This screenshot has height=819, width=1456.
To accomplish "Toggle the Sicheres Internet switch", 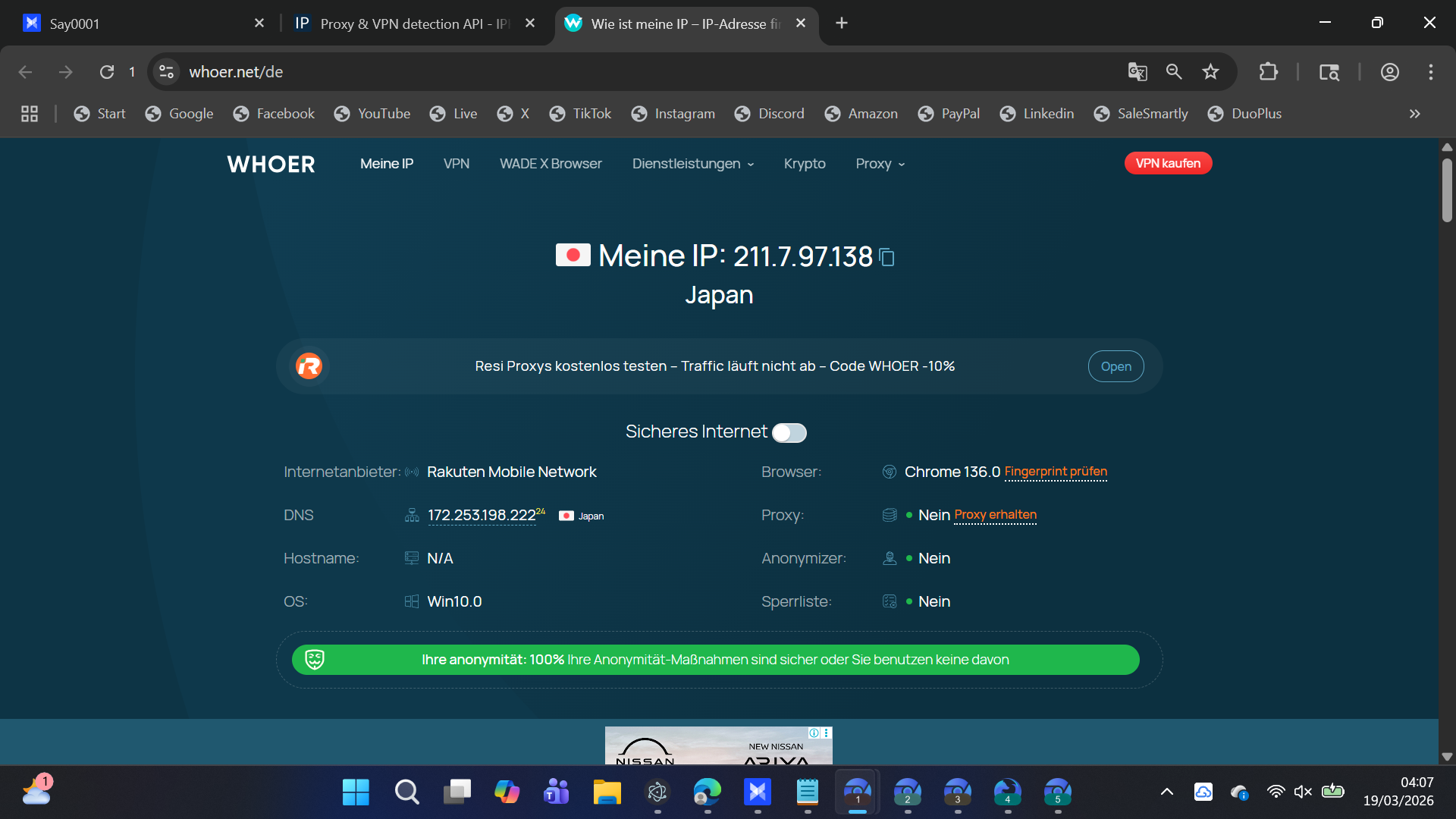I will 789,433.
